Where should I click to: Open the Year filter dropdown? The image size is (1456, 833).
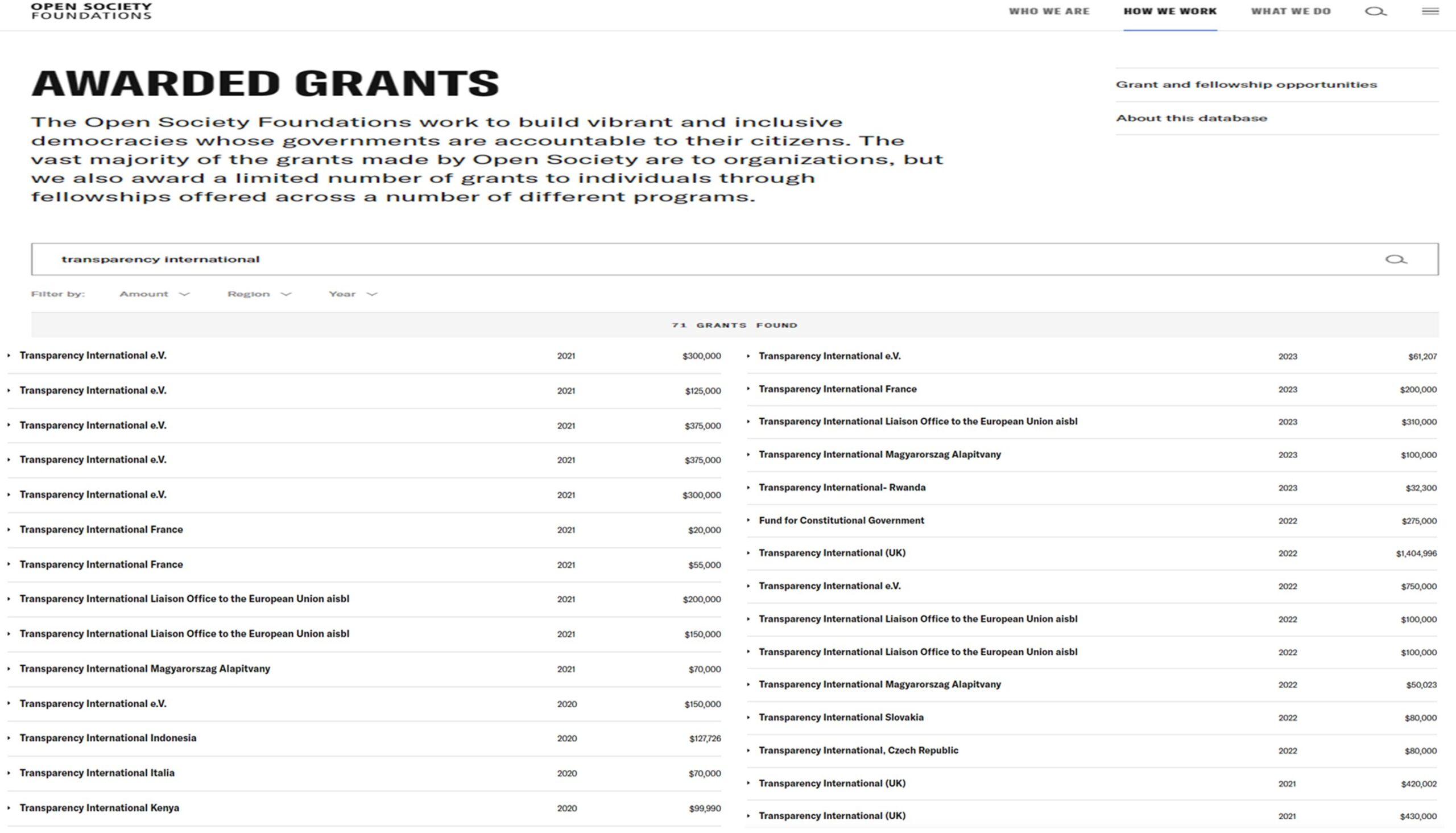[353, 294]
